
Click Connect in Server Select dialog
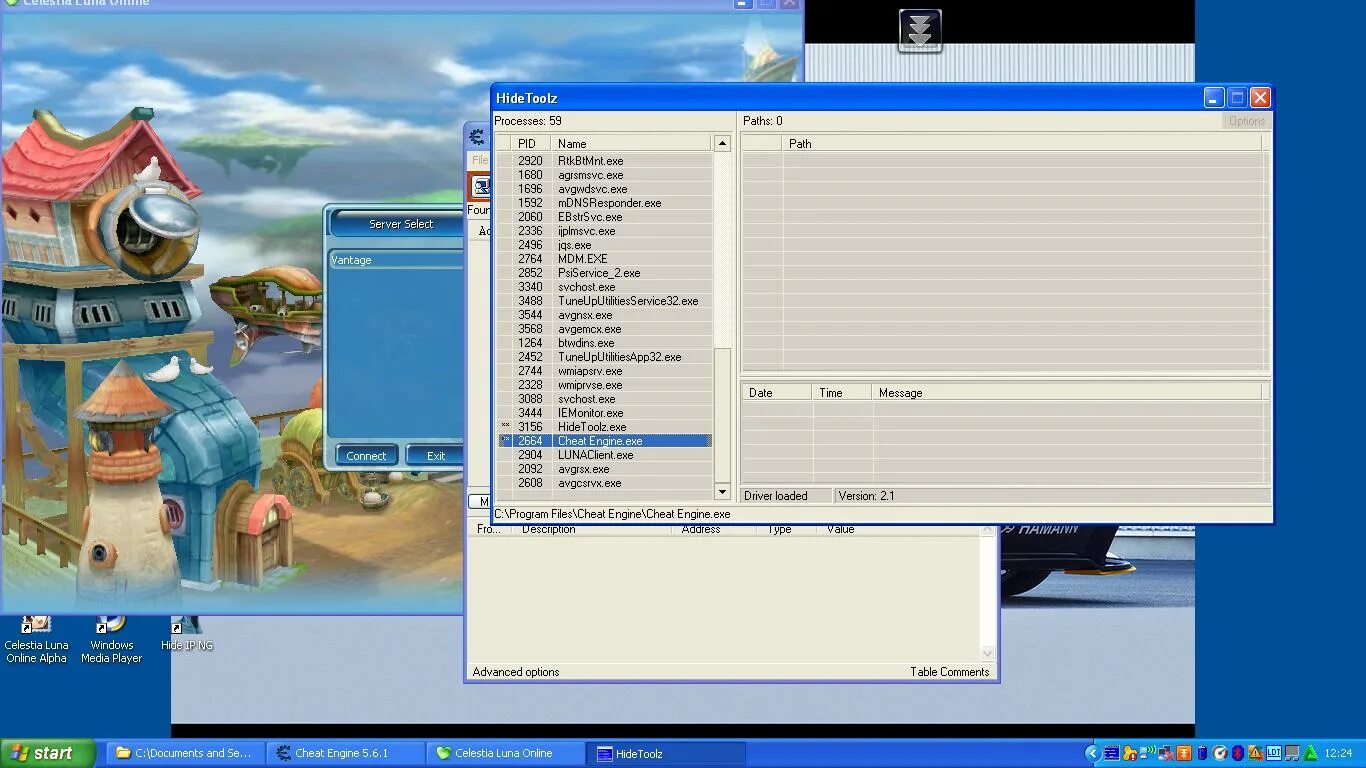pyautogui.click(x=366, y=455)
